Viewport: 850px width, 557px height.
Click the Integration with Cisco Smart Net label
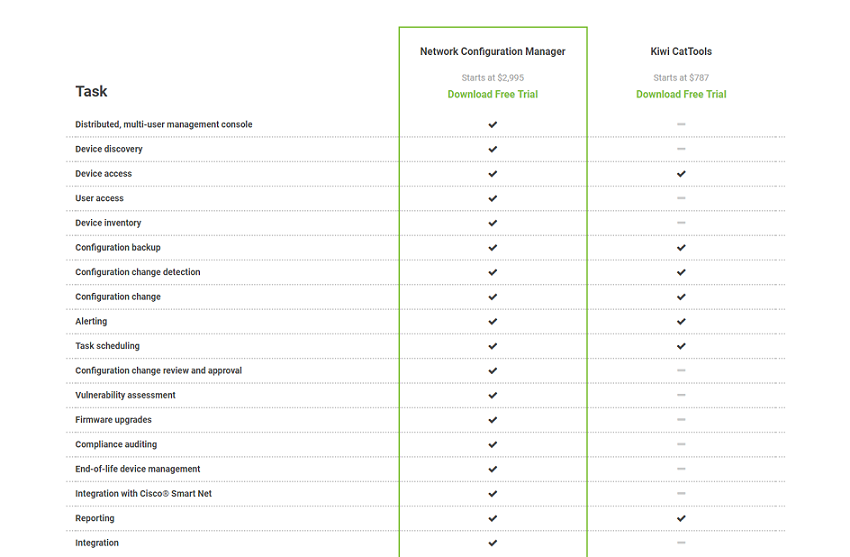(143, 494)
